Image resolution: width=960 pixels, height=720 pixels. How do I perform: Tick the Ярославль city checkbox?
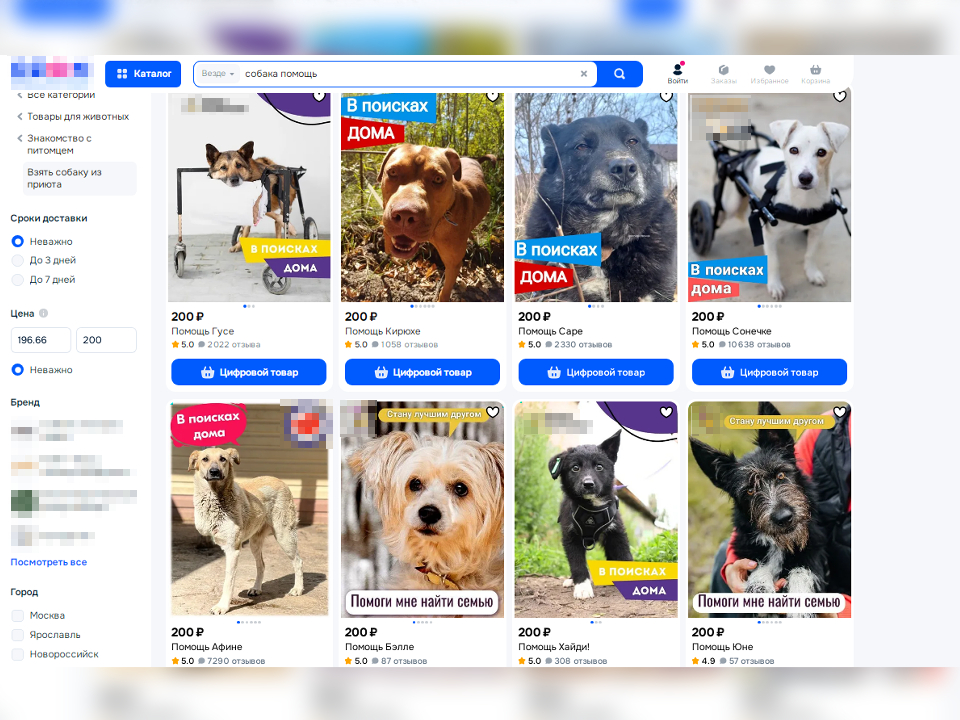click(x=18, y=635)
